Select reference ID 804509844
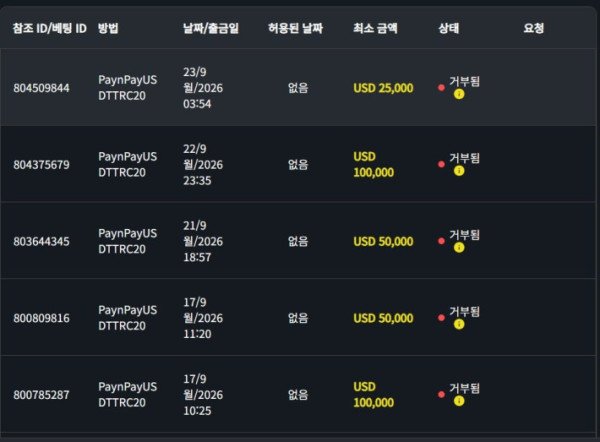The width and height of the screenshot is (600, 442). tap(41, 88)
